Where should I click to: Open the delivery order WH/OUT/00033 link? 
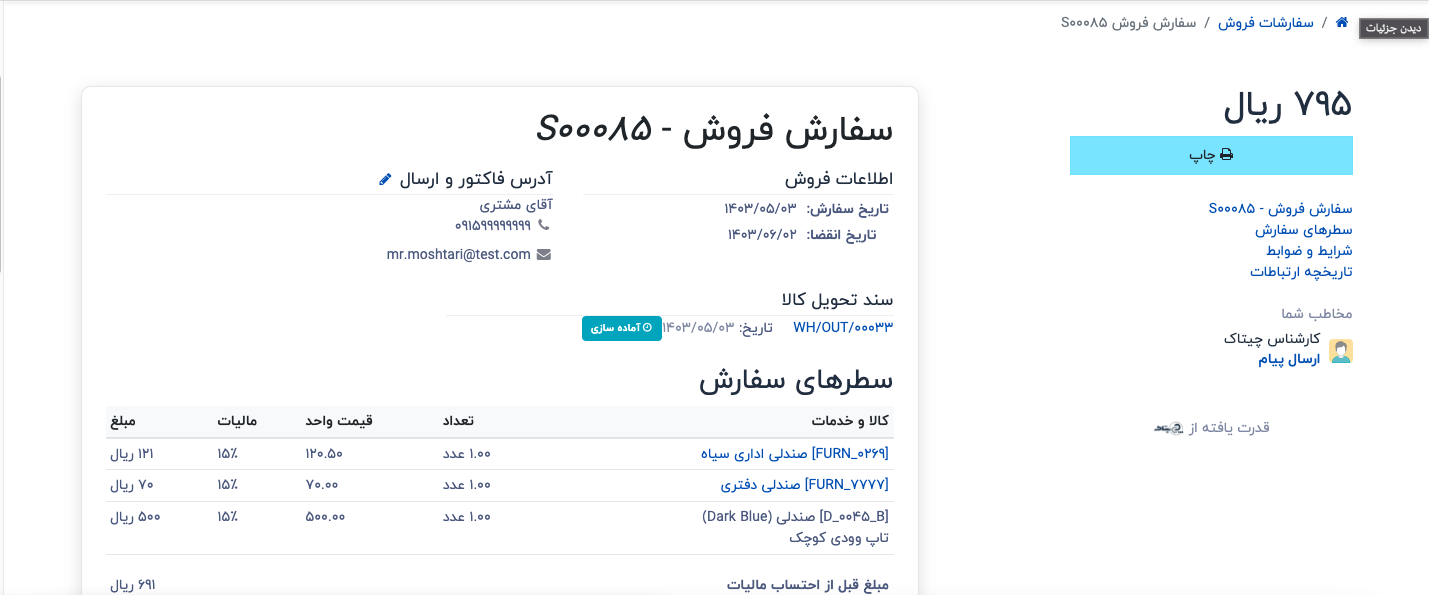pyautogui.click(x=842, y=327)
